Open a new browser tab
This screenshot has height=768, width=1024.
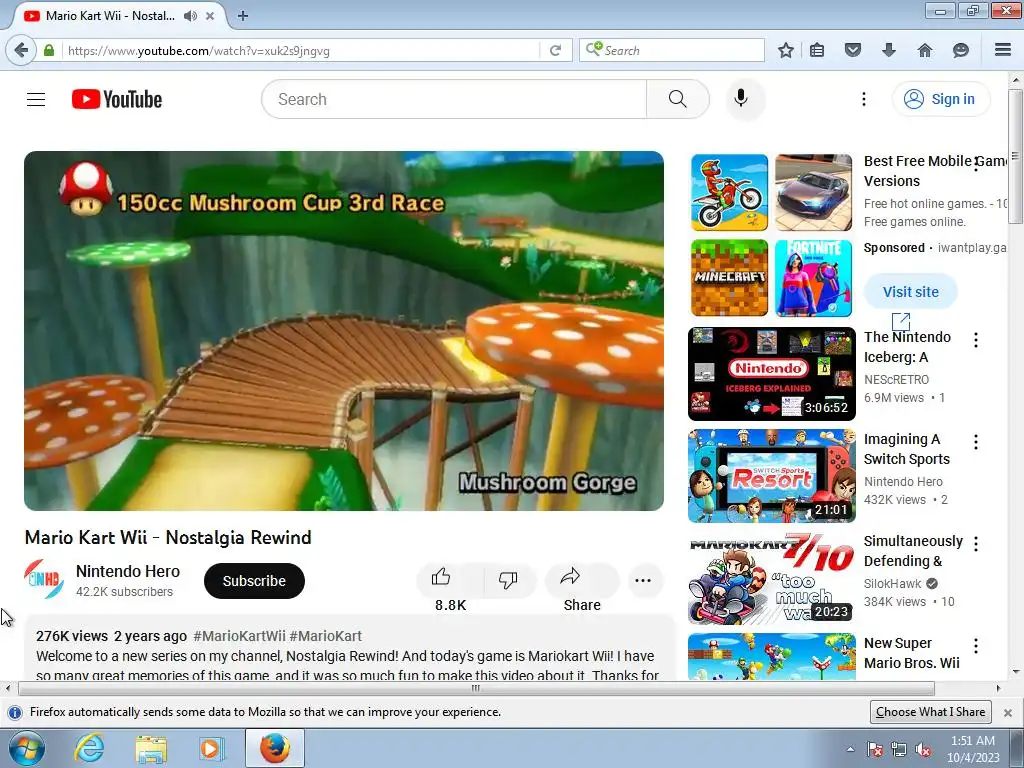[x=243, y=16]
